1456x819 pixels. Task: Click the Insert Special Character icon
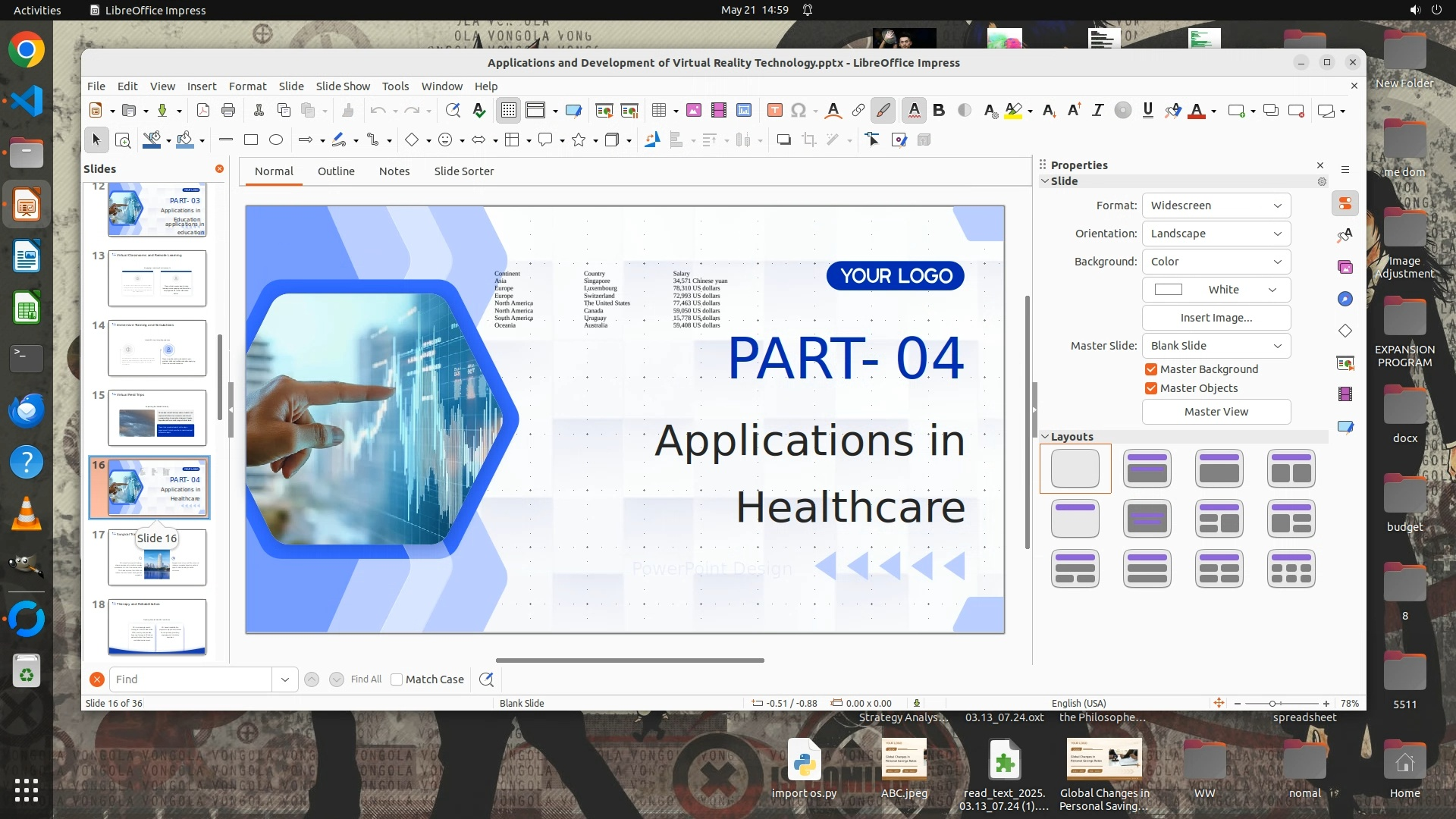798,111
